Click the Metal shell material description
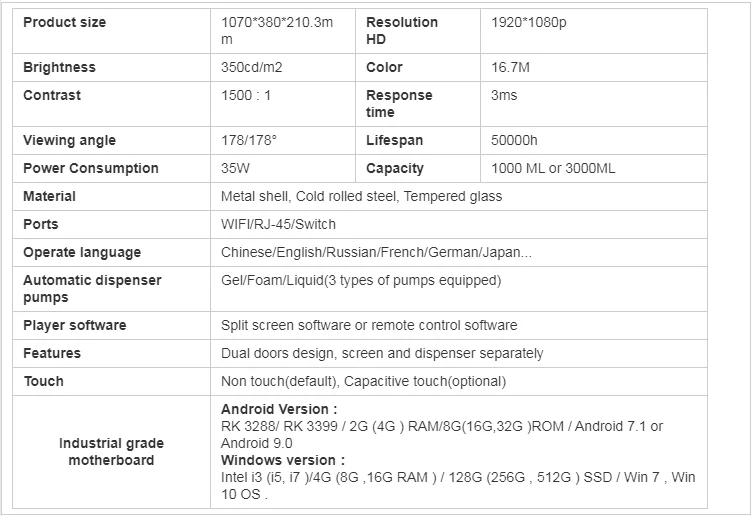The image size is (752, 516). point(361,196)
